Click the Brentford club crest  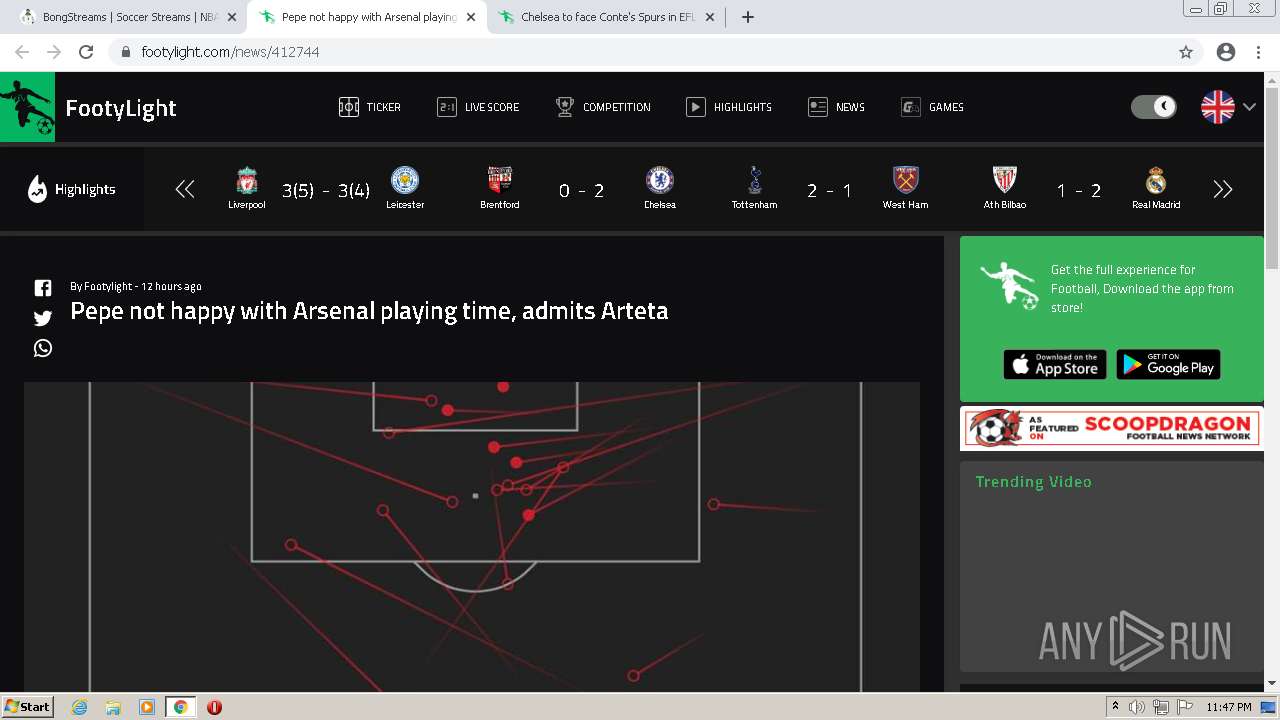tap(500, 181)
